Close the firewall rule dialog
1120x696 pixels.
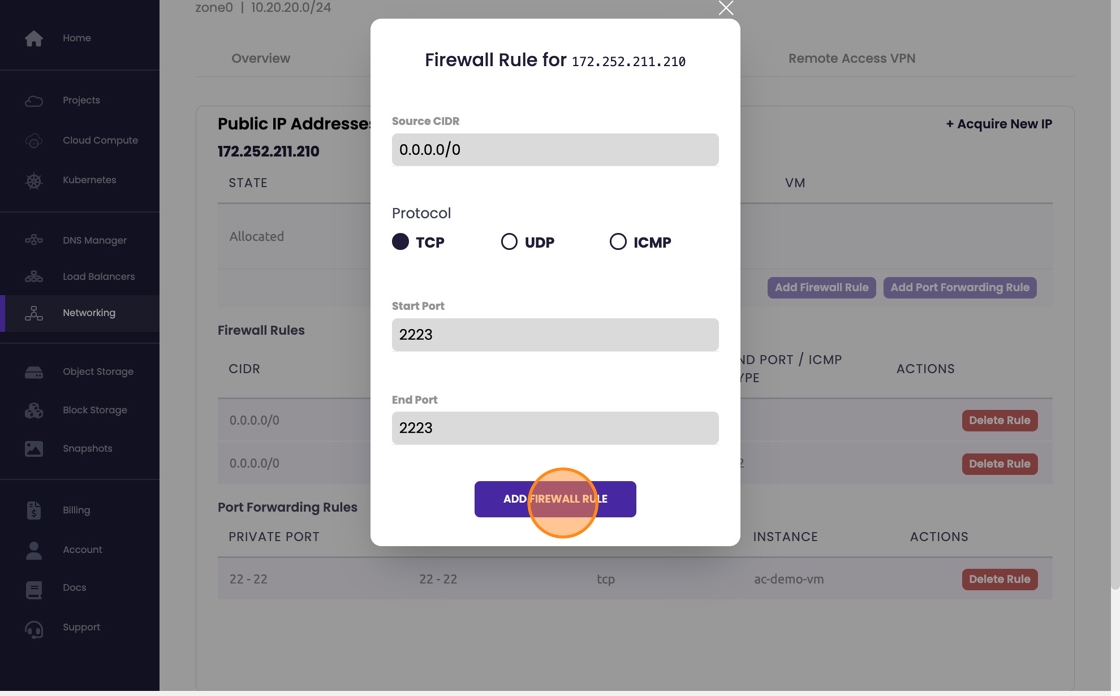click(726, 9)
